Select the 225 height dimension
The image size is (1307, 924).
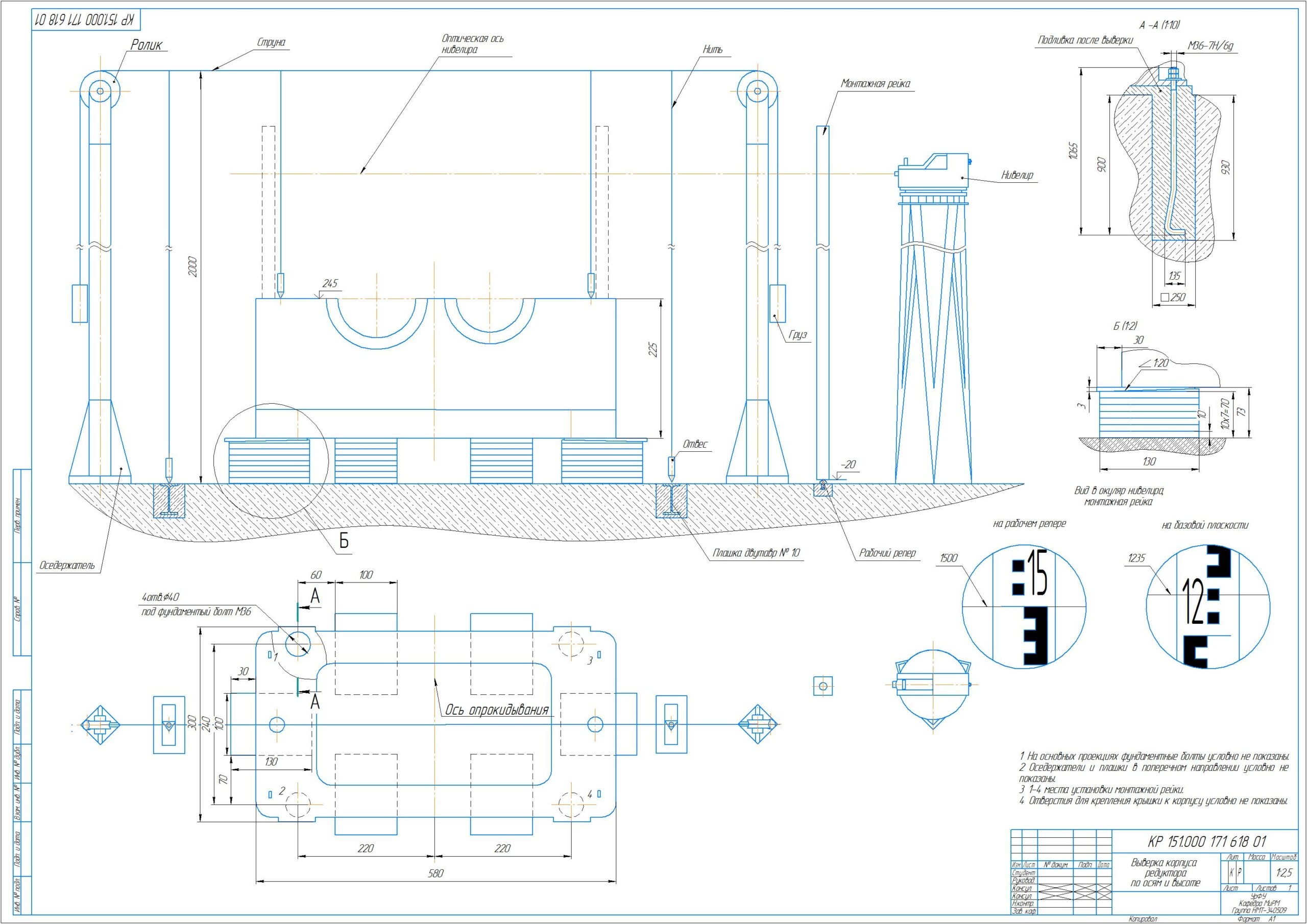pos(653,349)
